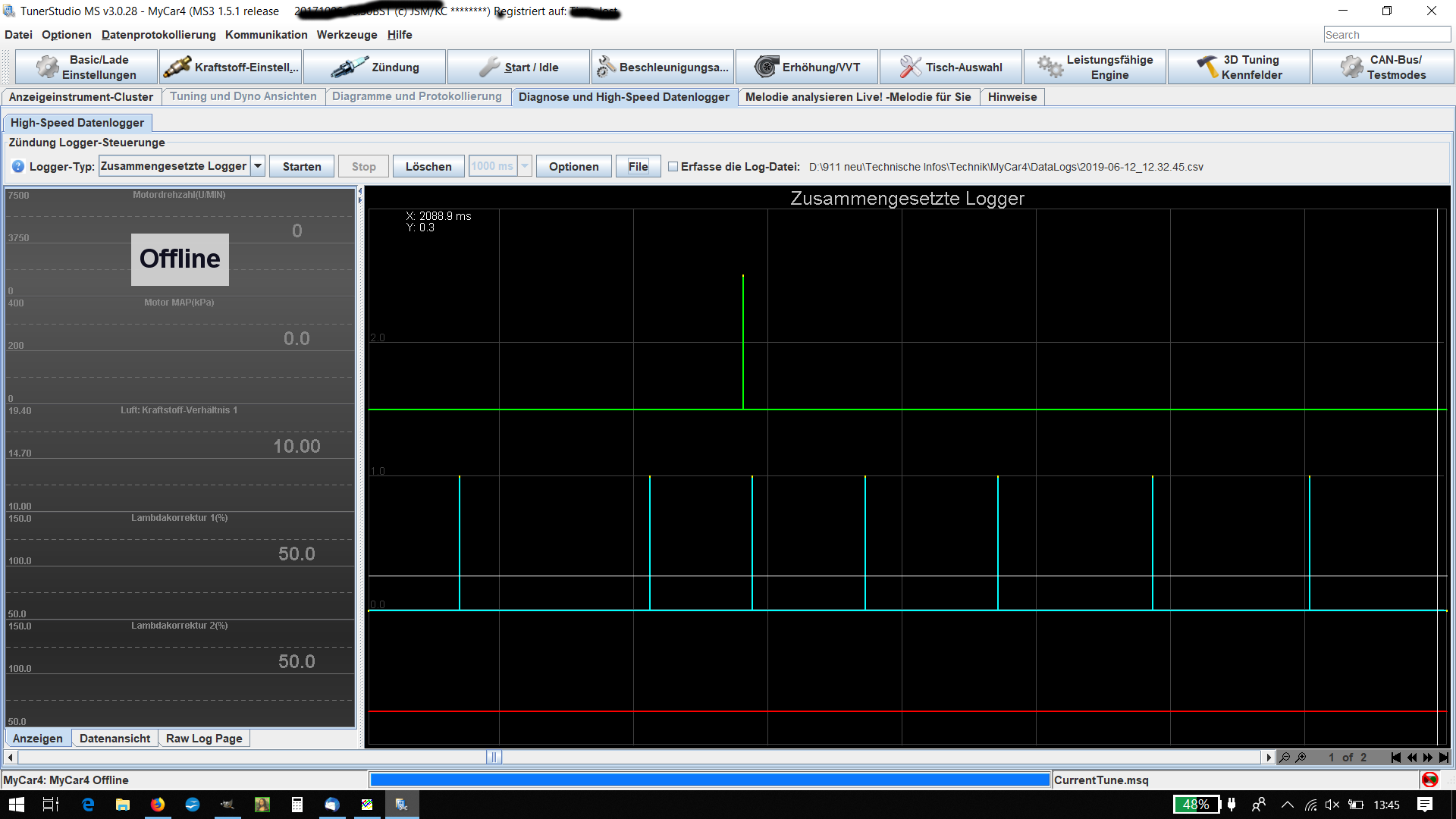Open 3D Tuning Kennfelder toolbar button
This screenshot has height=819, width=1456.
point(1240,67)
